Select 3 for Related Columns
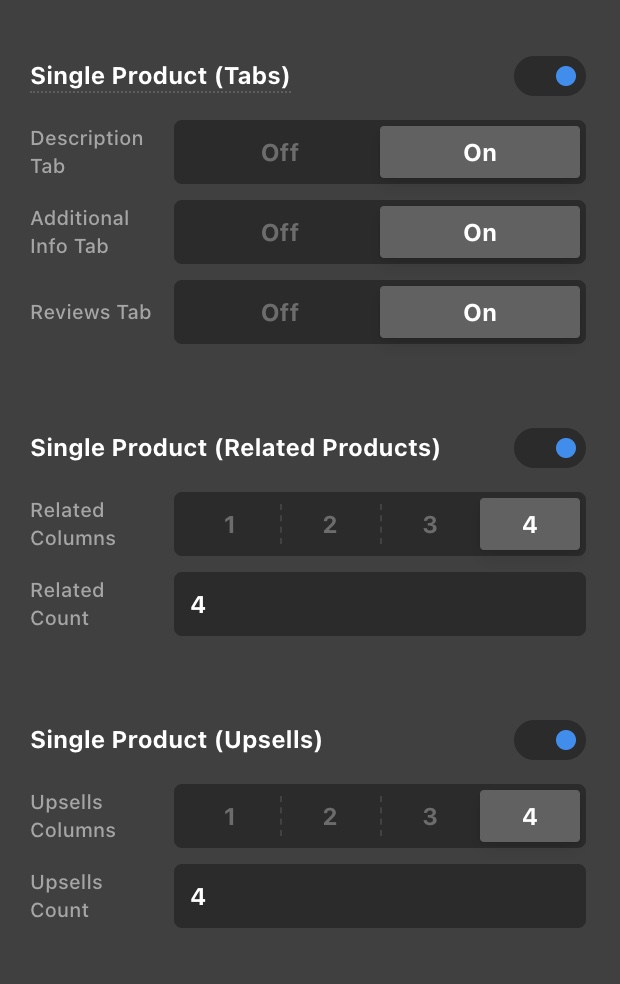620x984 pixels. (x=430, y=525)
